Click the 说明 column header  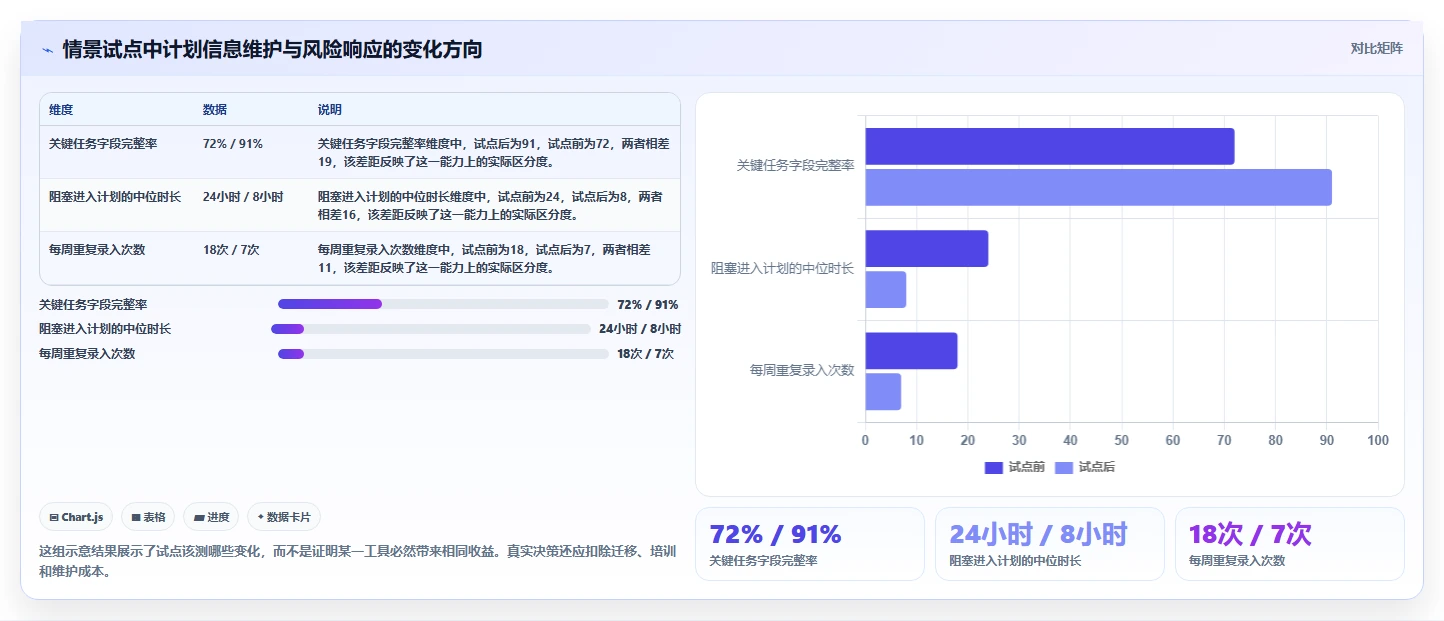coord(330,109)
